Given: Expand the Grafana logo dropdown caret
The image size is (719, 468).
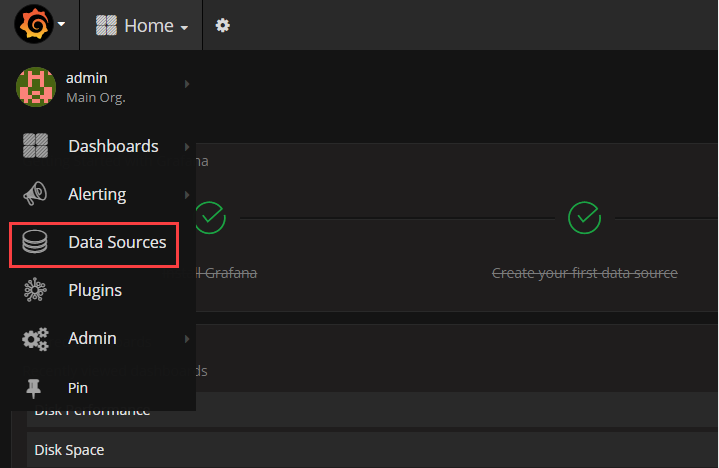Looking at the screenshot, I should pos(61,24).
